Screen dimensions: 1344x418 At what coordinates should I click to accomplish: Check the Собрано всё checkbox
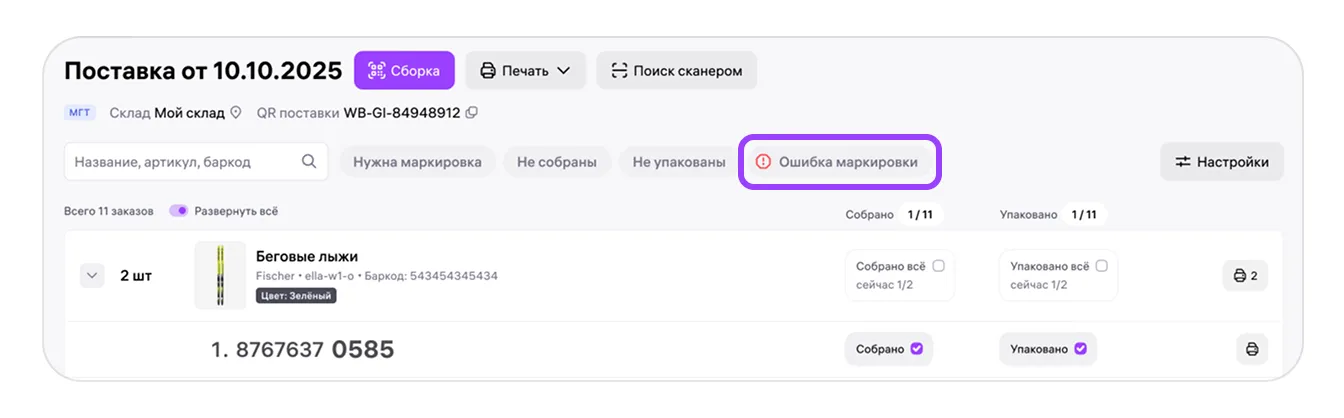pos(938,266)
